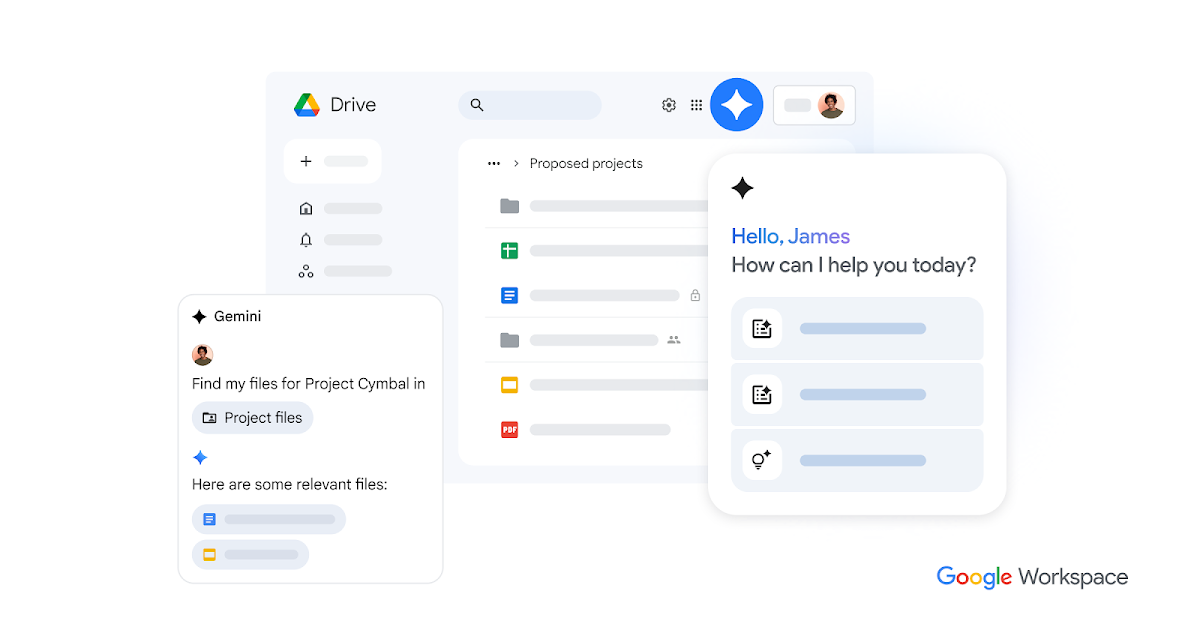Viewport: 1200px width, 630px height.
Task: Open Drive settings gear icon
Action: click(x=669, y=105)
